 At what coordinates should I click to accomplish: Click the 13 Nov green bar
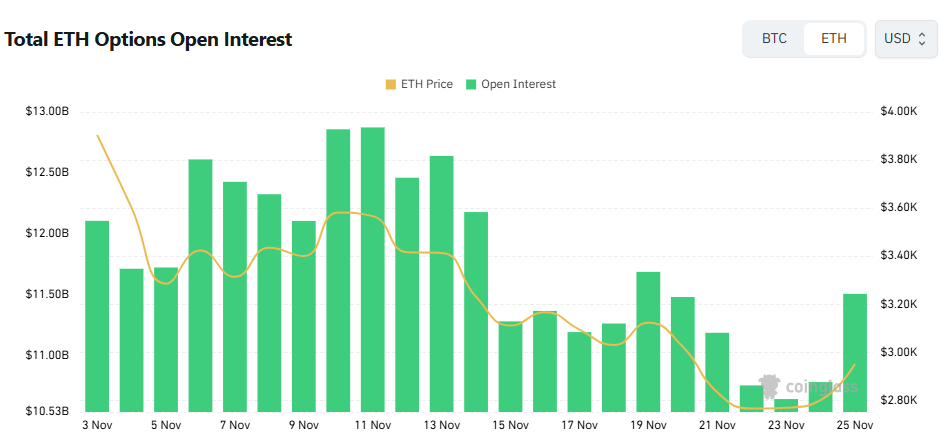(x=442, y=283)
